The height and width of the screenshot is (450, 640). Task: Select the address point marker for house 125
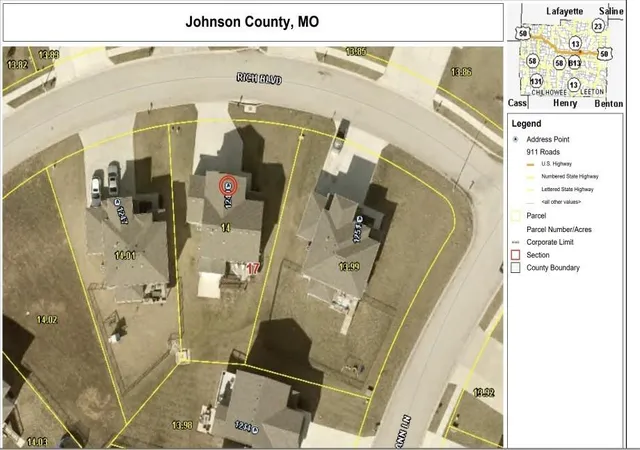point(360,220)
